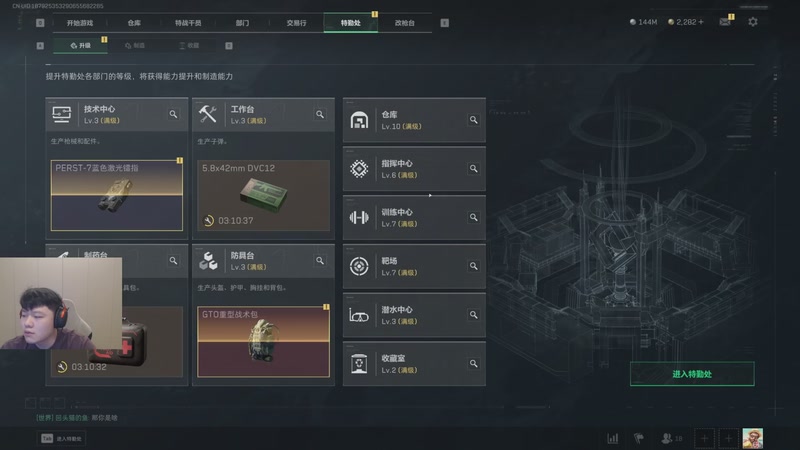This screenshot has height=450, width=800.
Task: Open the 5.8x42mm DVC12 ammo card
Action: [263, 195]
